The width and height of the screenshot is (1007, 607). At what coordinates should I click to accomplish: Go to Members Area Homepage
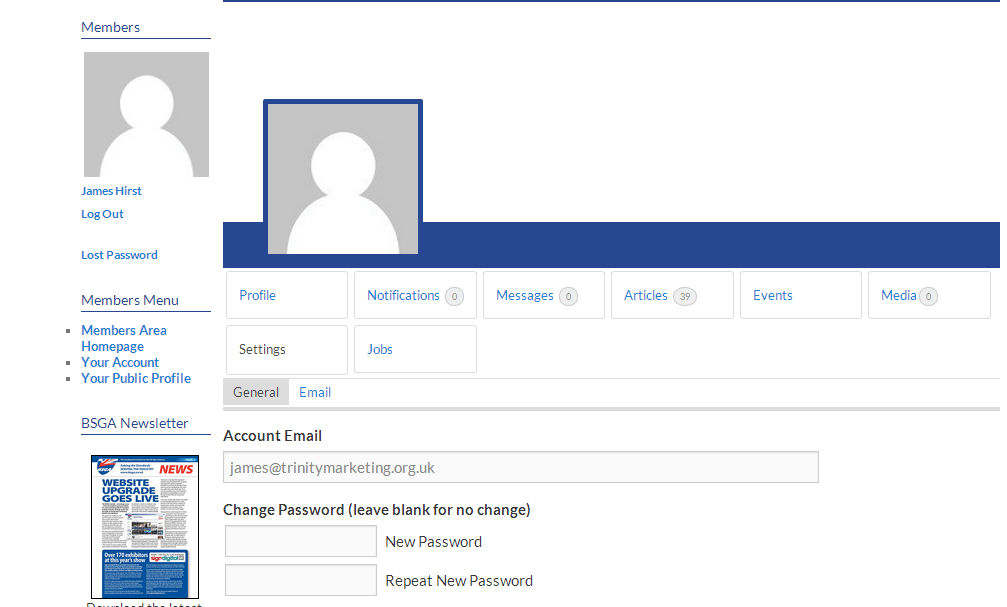[x=123, y=338]
